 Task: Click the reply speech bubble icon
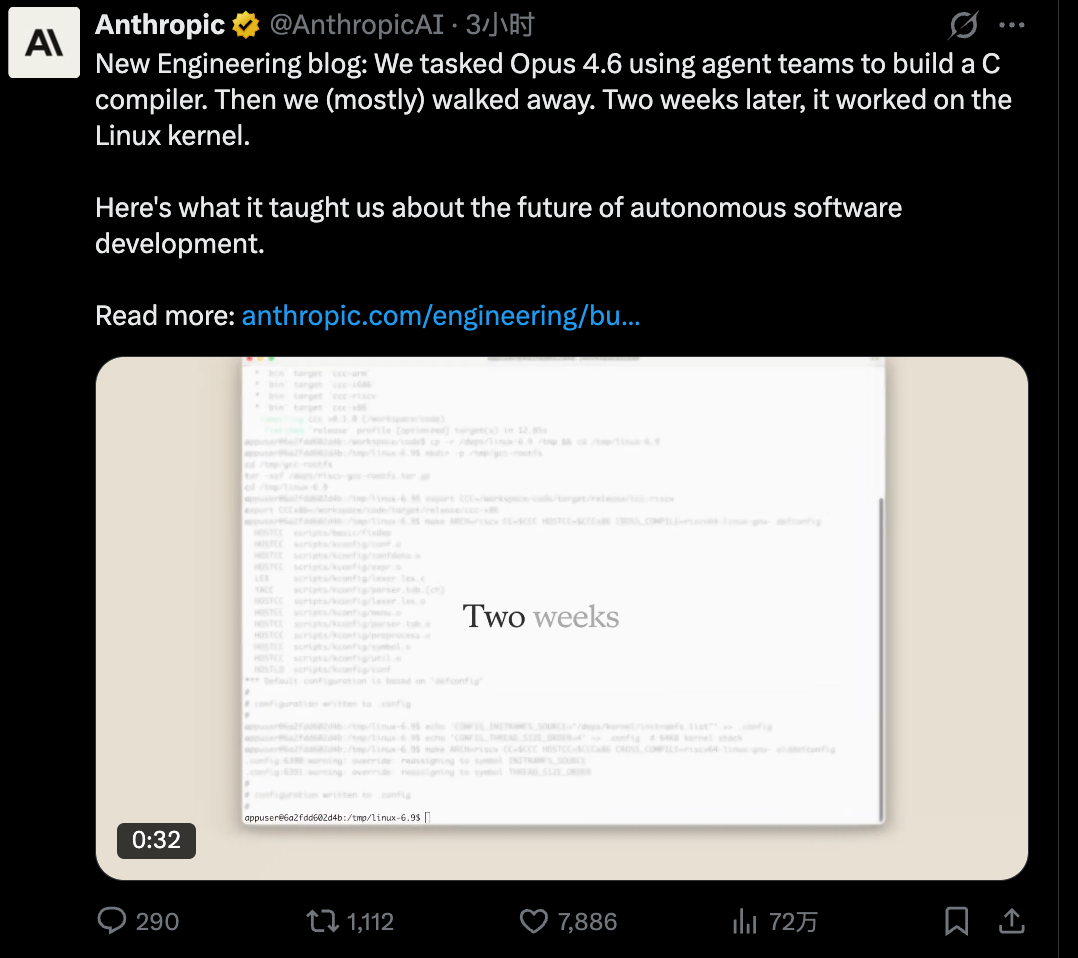111,921
